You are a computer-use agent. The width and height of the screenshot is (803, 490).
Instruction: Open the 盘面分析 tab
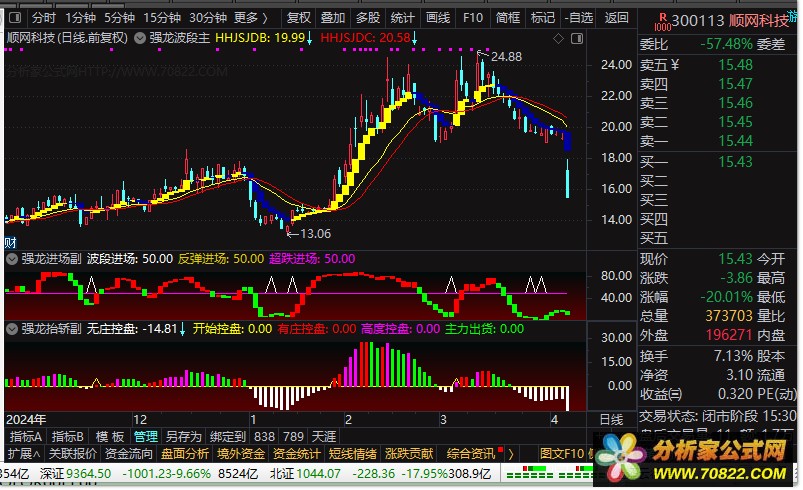click(x=185, y=454)
